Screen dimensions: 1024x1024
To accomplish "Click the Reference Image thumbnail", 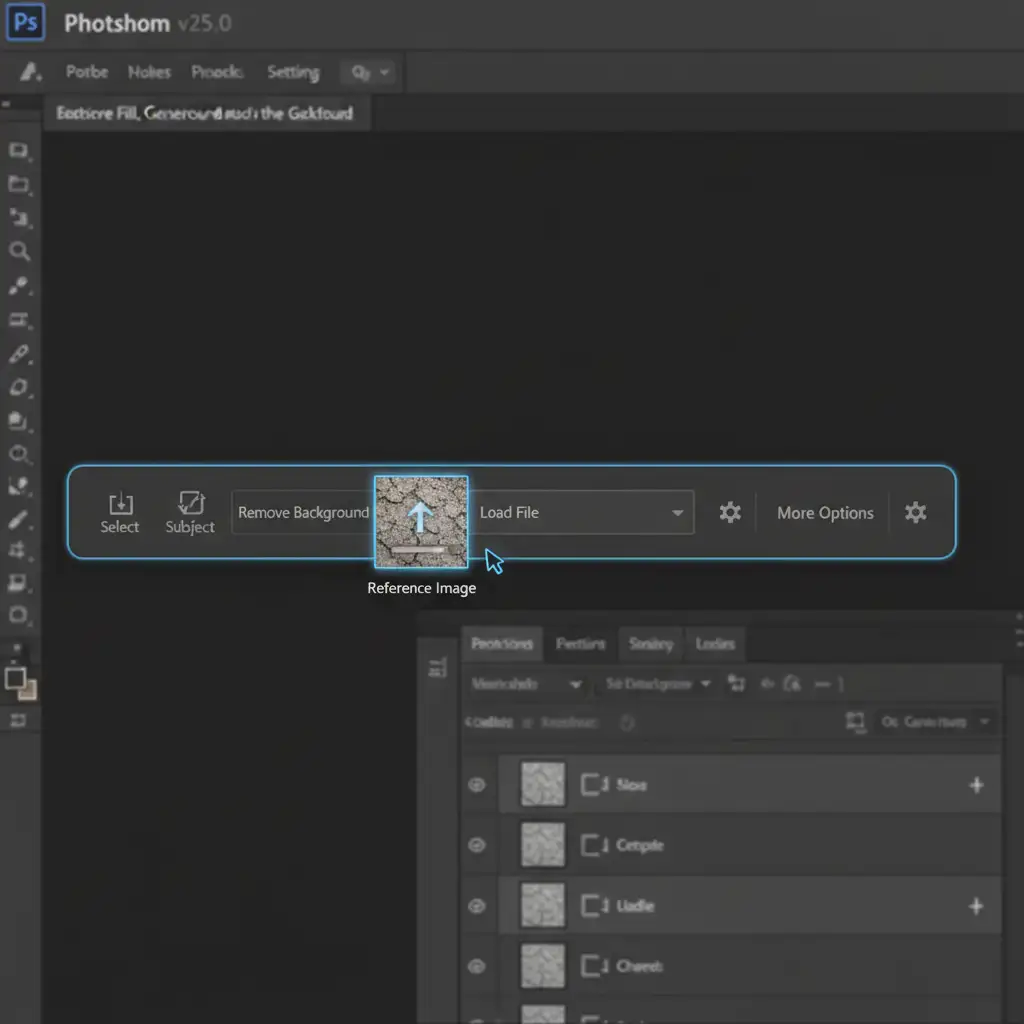I will (421, 521).
